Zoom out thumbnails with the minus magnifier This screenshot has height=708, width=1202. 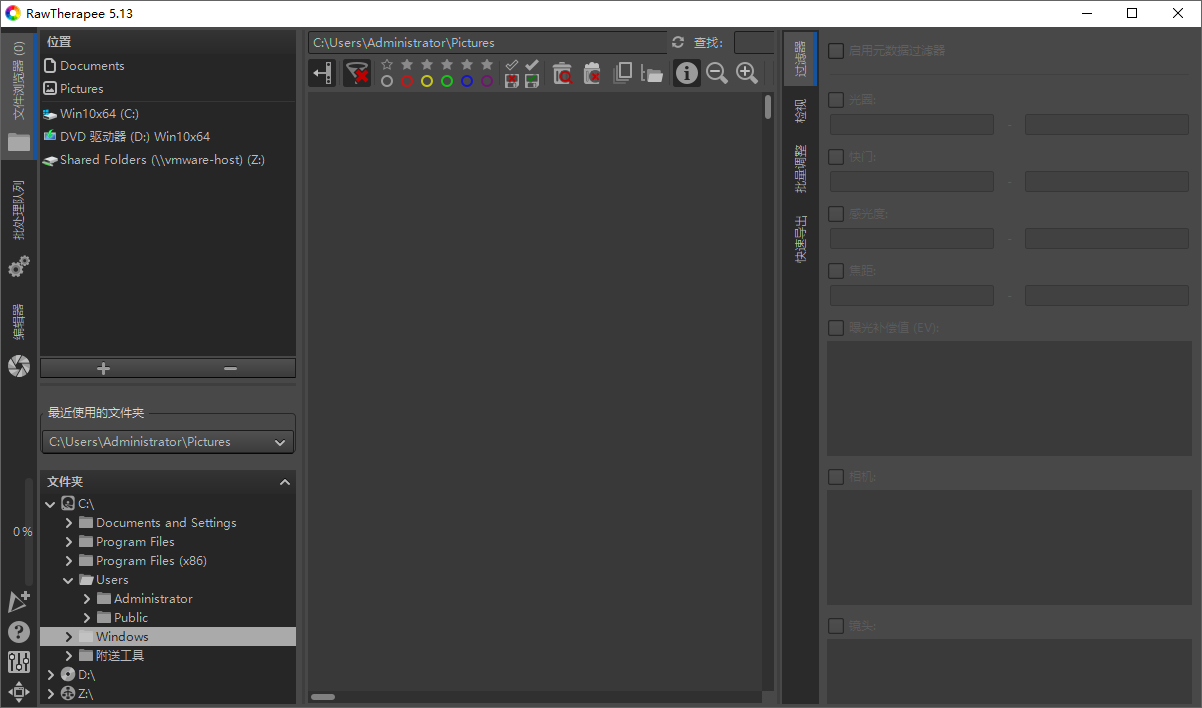click(717, 72)
